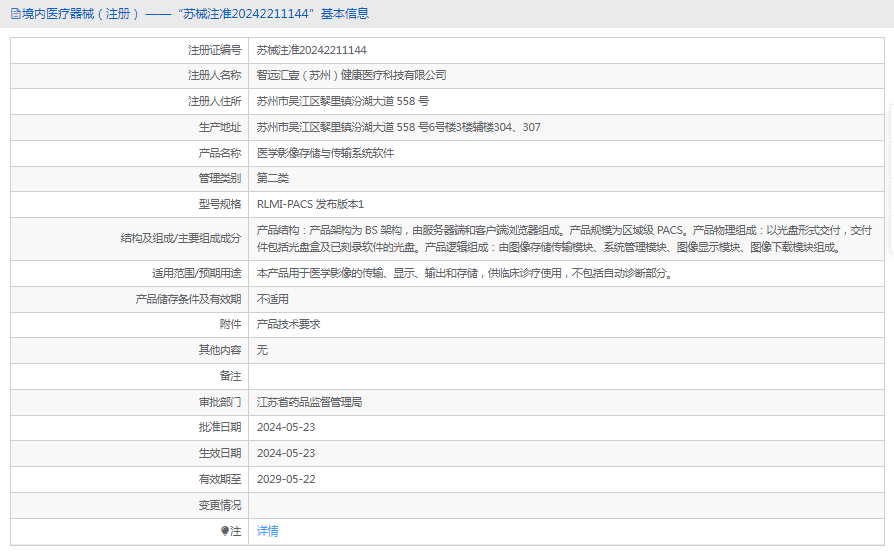Click the 生产地址 row label
This screenshot has width=894, height=554.
click(220, 127)
